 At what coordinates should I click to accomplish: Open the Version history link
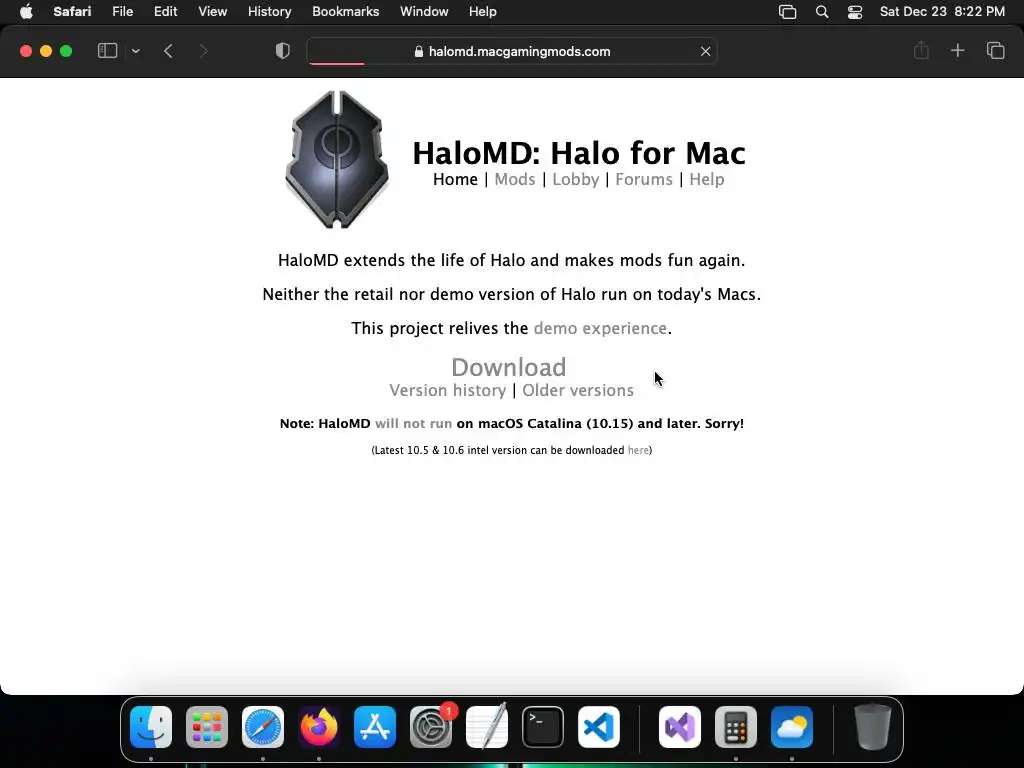[447, 391]
